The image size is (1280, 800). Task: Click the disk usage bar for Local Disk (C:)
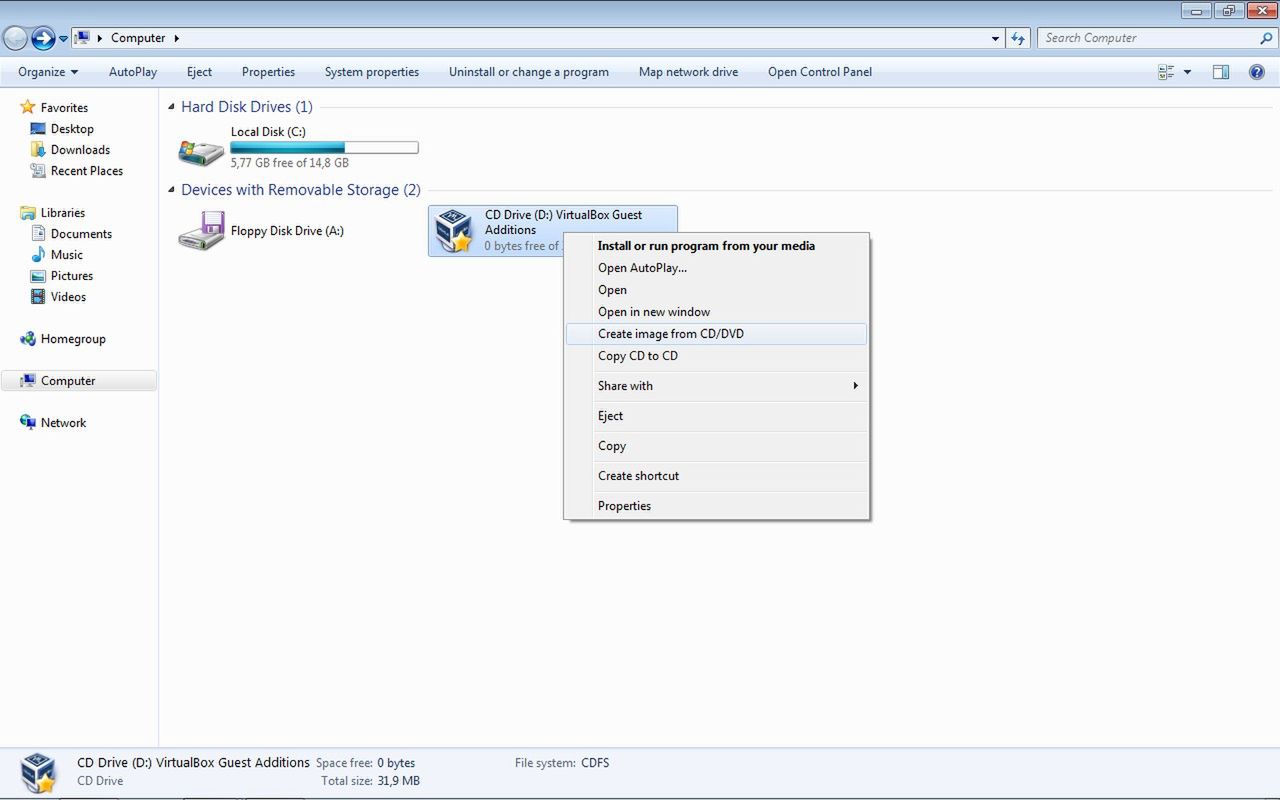[323, 146]
